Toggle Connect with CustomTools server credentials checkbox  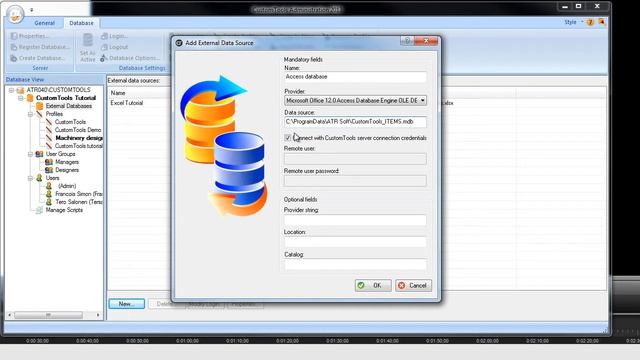coord(288,138)
